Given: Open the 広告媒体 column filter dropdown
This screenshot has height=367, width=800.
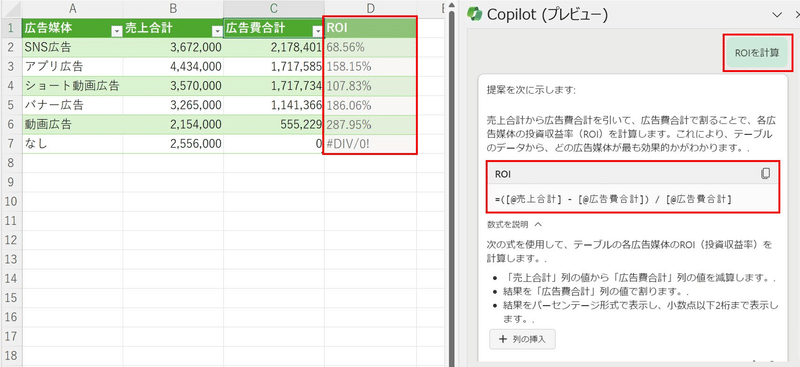Looking at the screenshot, I should [117, 32].
